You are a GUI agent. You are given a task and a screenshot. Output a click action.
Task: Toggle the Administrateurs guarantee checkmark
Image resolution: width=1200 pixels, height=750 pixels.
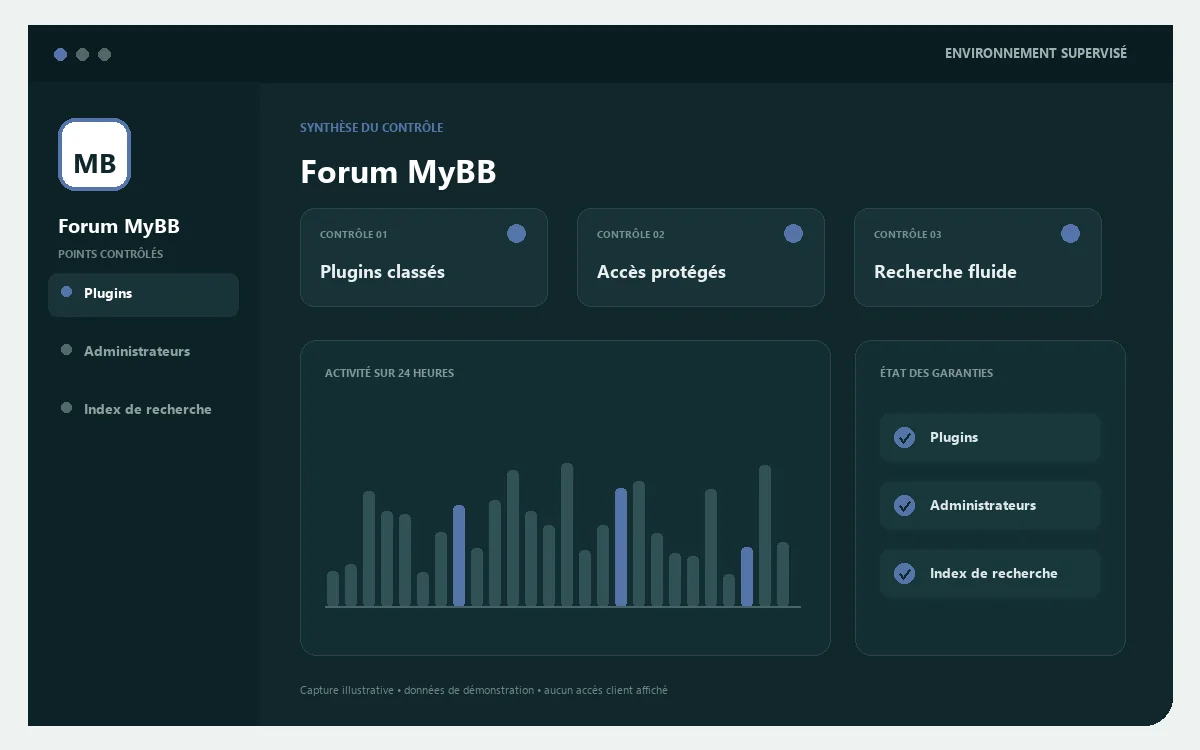tap(905, 506)
